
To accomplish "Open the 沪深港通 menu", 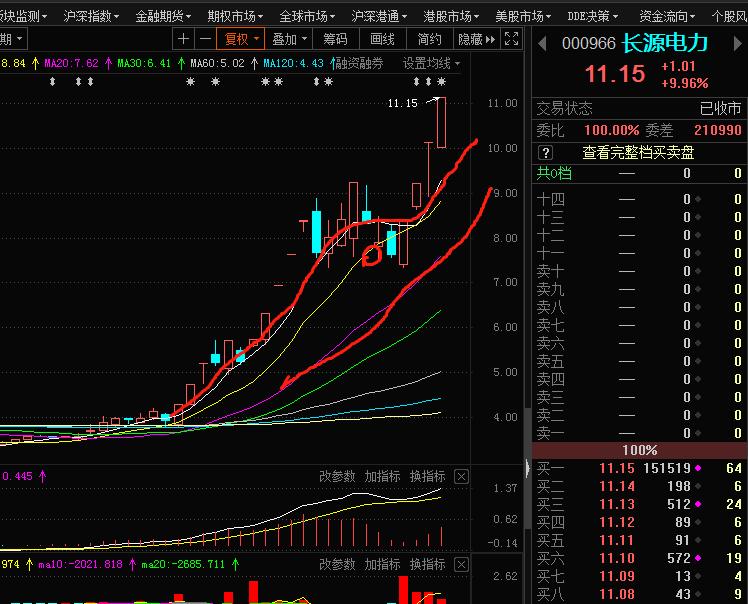I will point(379,16).
